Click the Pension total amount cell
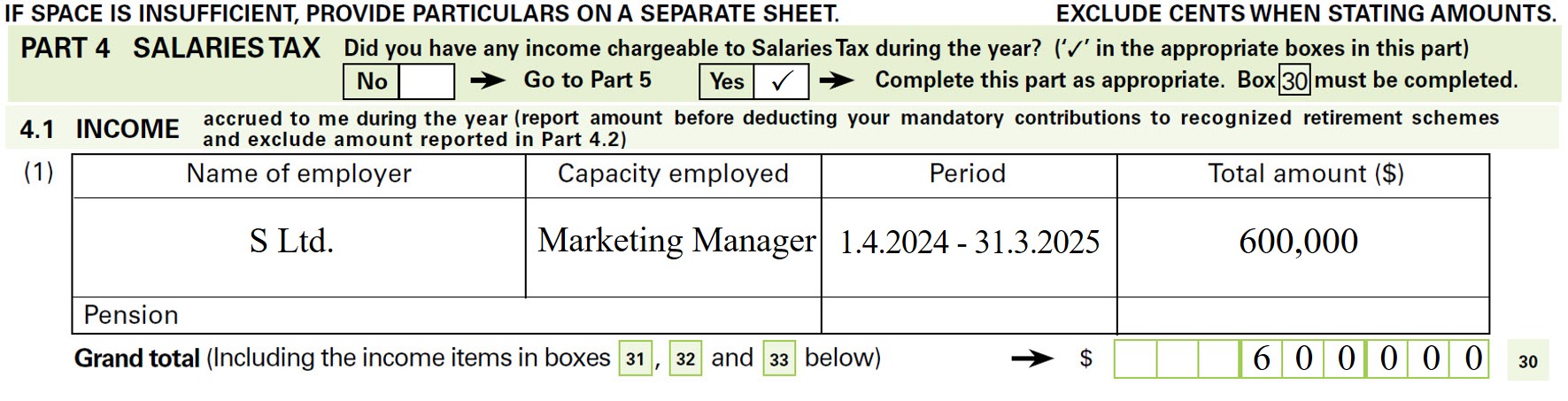 (1303, 315)
